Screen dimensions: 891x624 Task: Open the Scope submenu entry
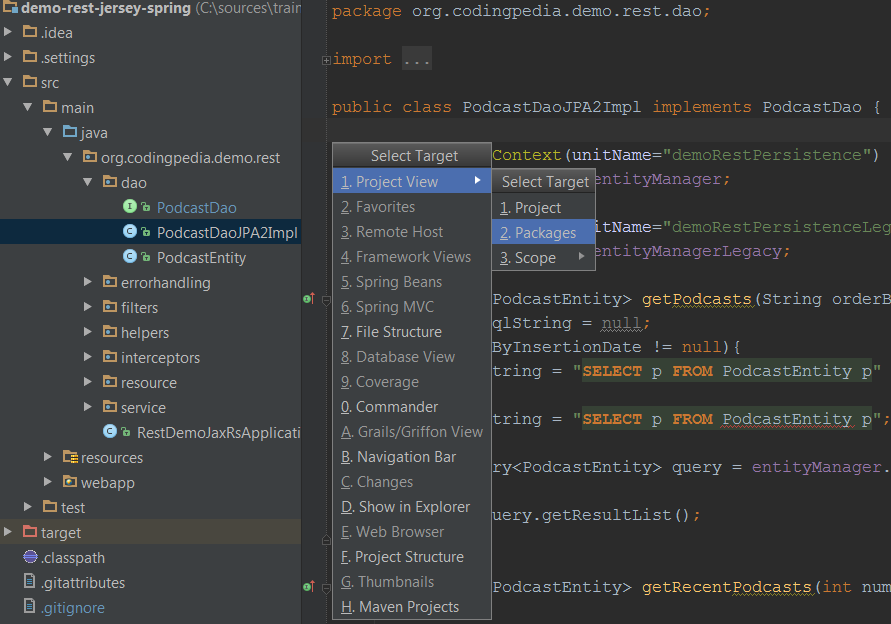pyautogui.click(x=535, y=257)
